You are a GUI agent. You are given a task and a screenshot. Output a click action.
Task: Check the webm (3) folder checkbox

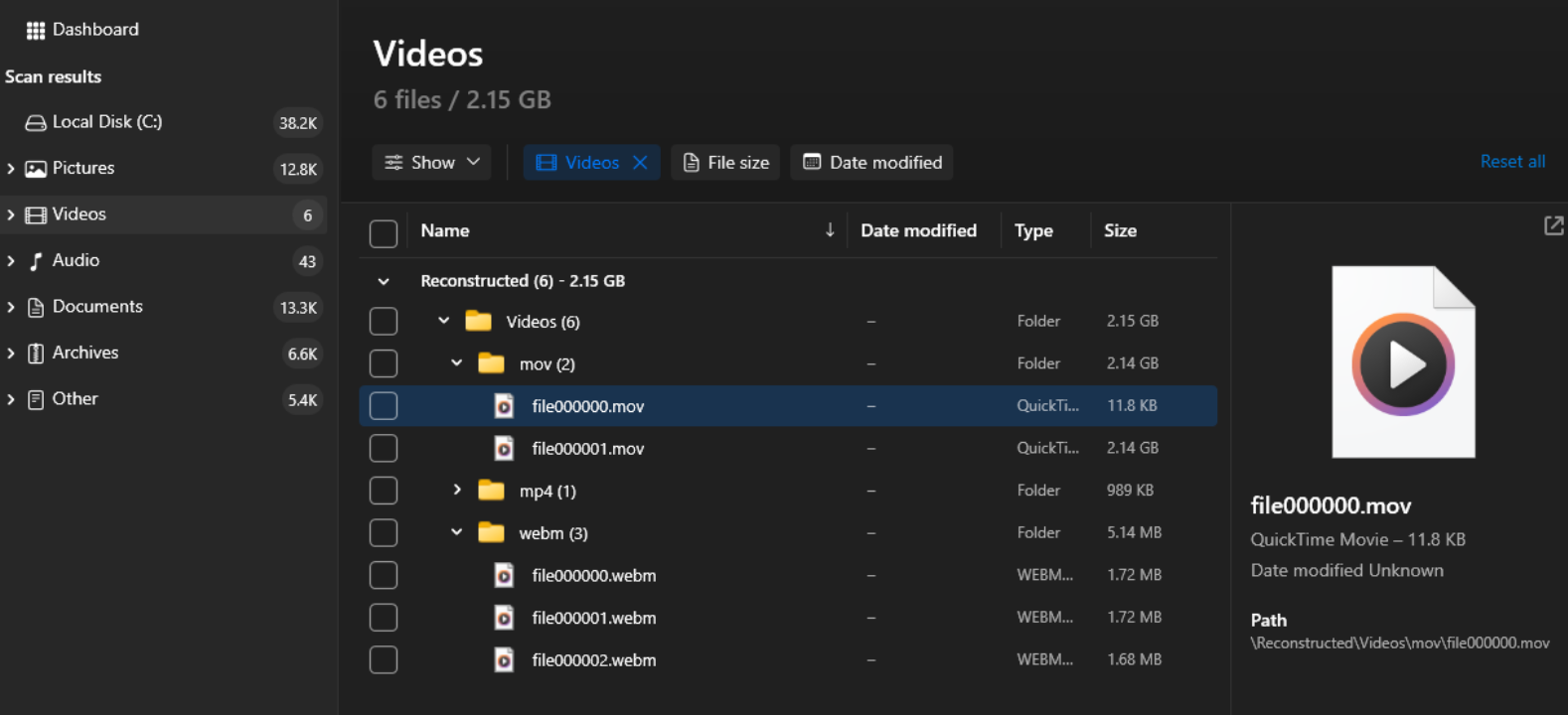[x=384, y=532]
